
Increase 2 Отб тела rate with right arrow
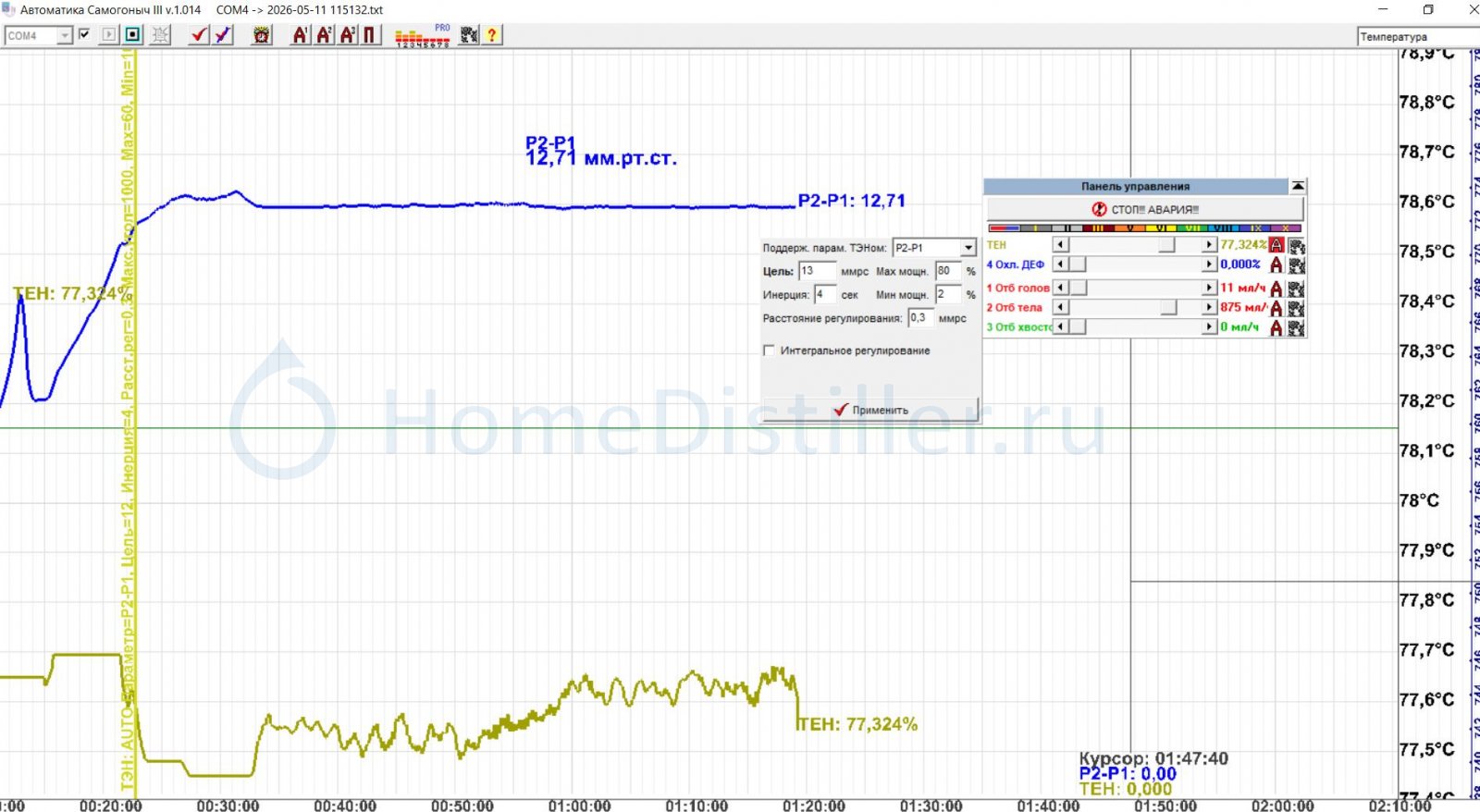coord(1209,307)
